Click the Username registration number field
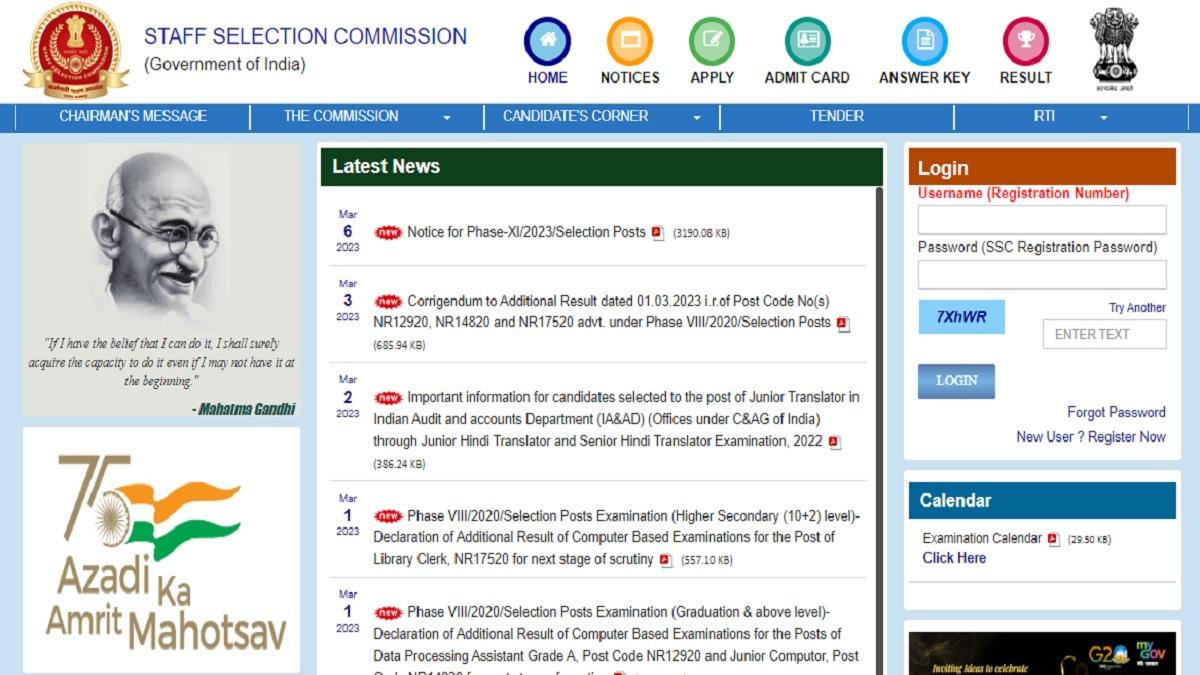Image resolution: width=1200 pixels, height=675 pixels. click(1042, 218)
